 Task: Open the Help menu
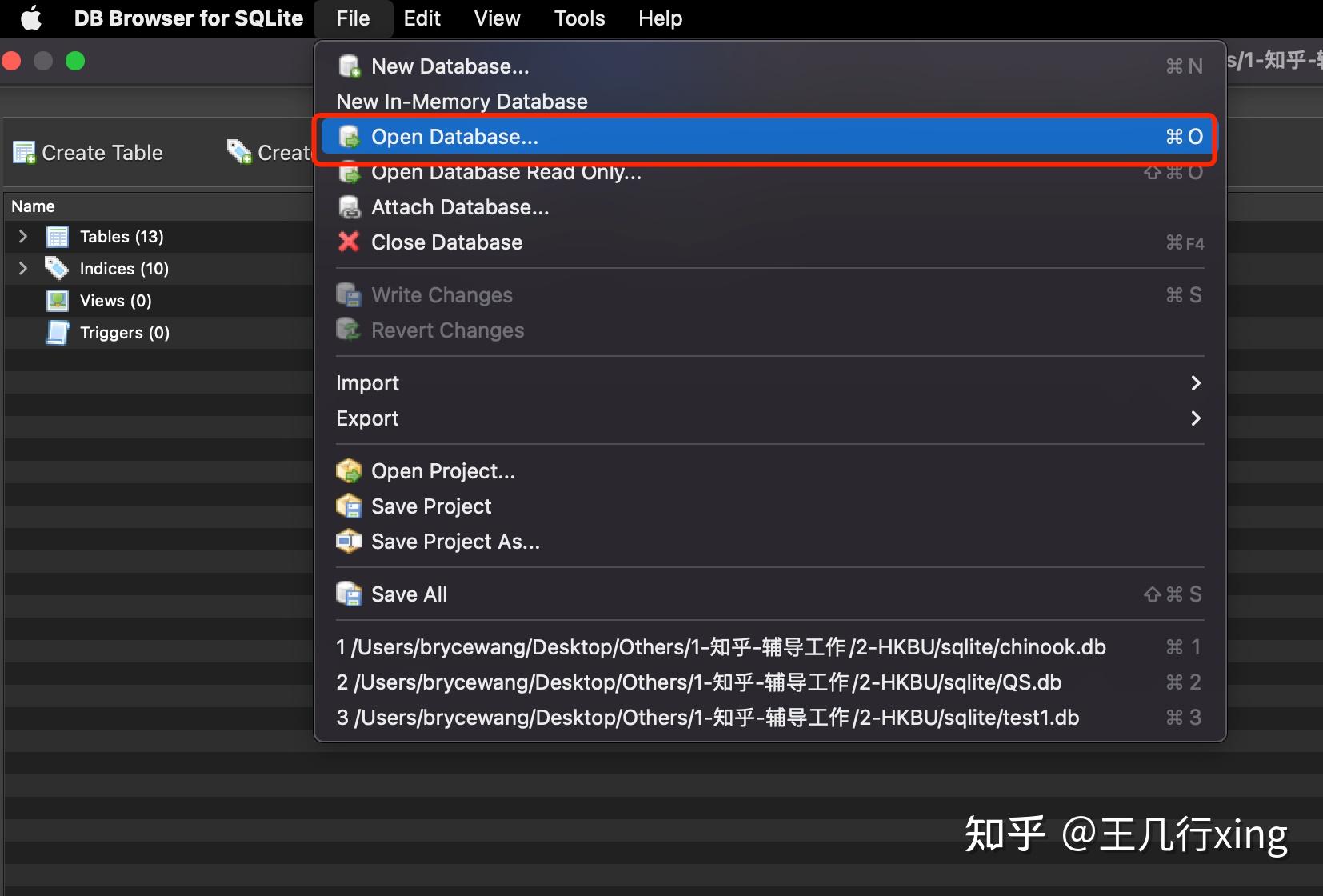(659, 18)
